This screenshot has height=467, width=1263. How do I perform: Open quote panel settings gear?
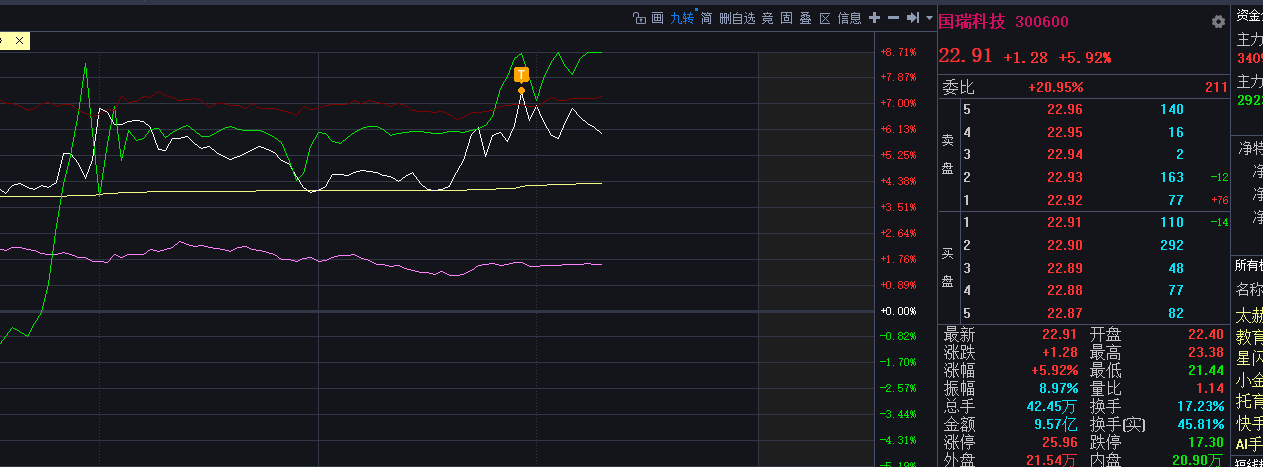[1218, 22]
